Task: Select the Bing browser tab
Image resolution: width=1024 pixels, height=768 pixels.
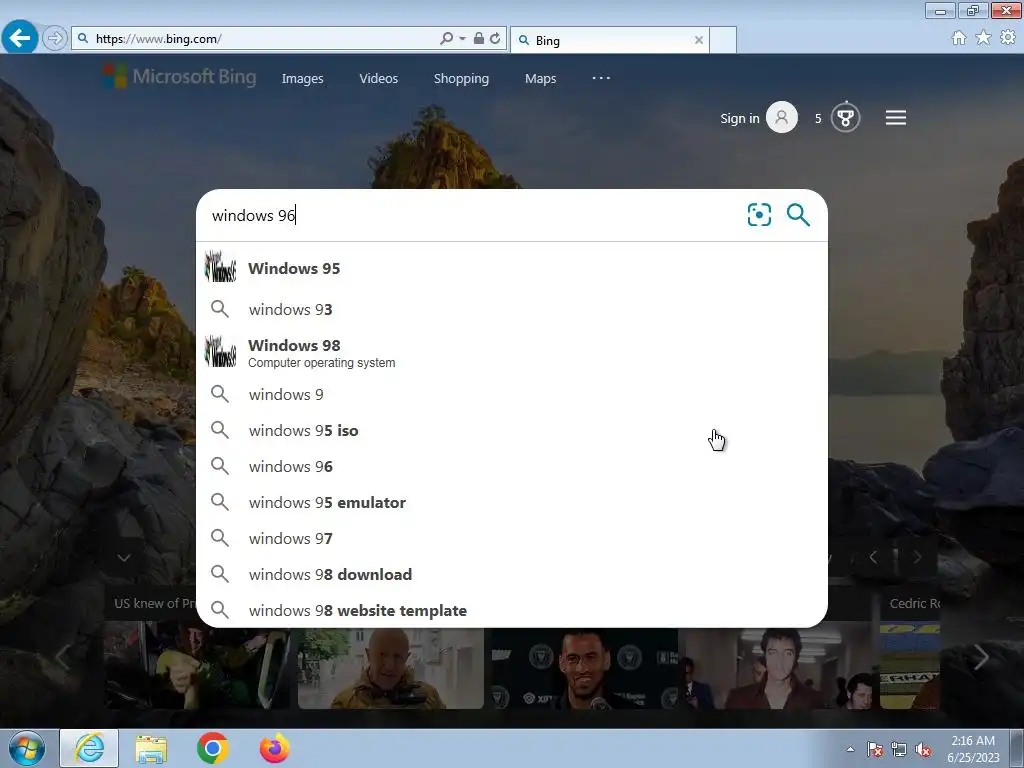Action: point(609,40)
